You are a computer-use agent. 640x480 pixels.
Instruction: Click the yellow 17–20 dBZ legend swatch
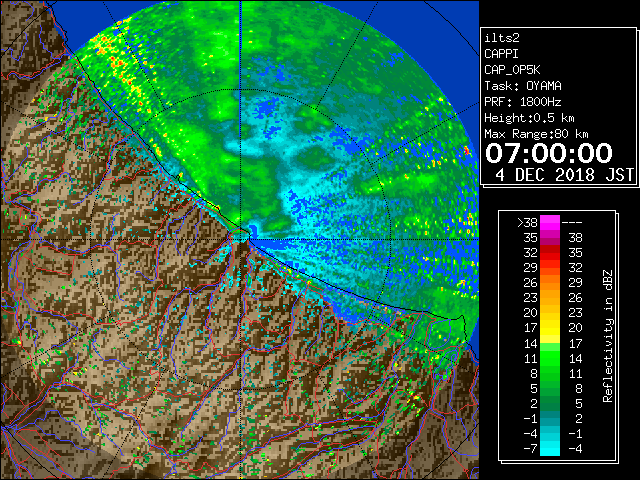(550, 328)
